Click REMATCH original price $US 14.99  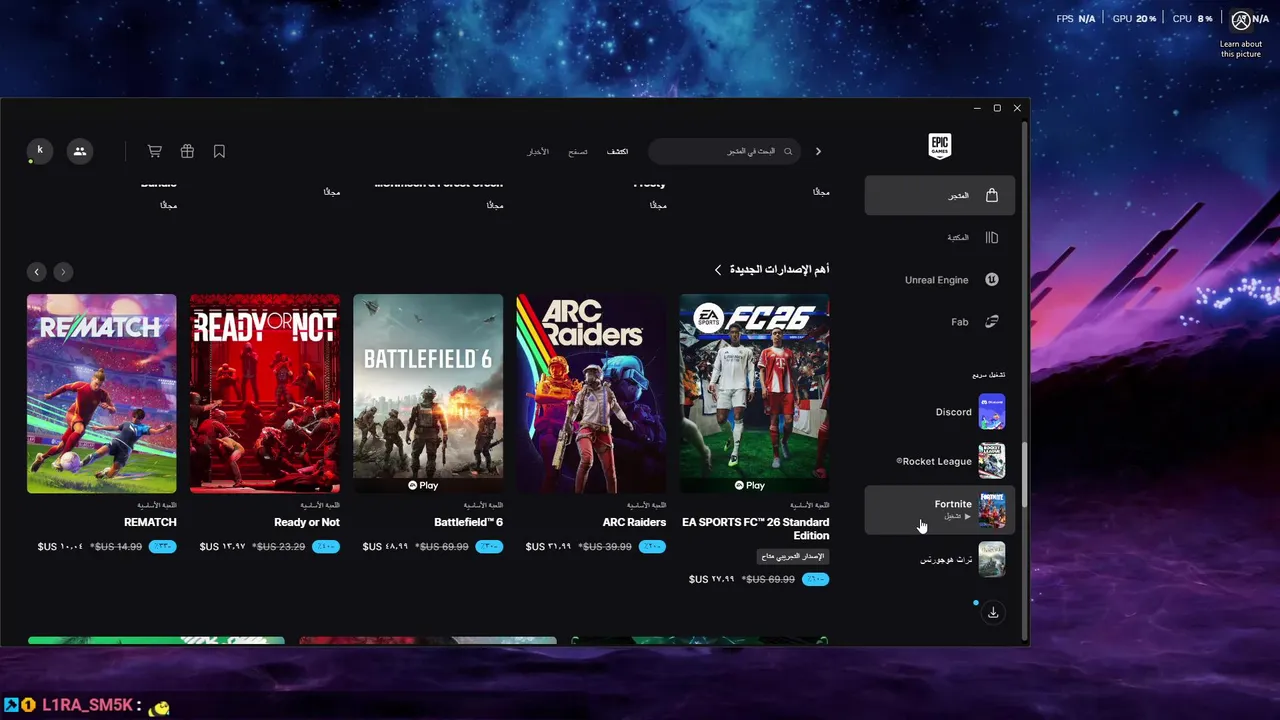tap(117, 547)
